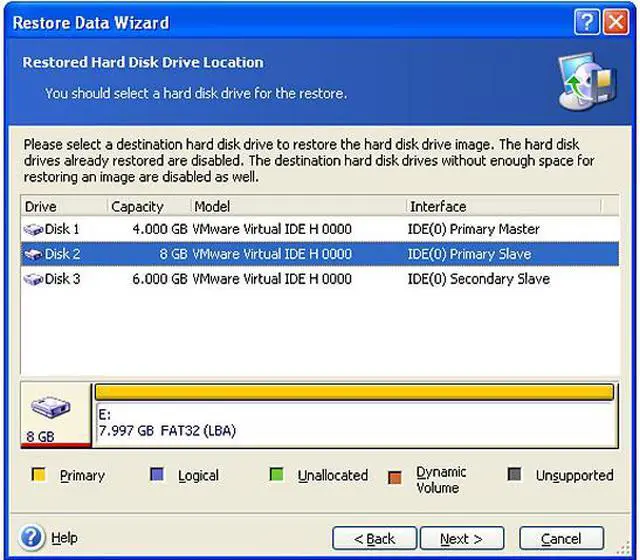
Task: Open the Help link at the bottom
Action: point(64,538)
